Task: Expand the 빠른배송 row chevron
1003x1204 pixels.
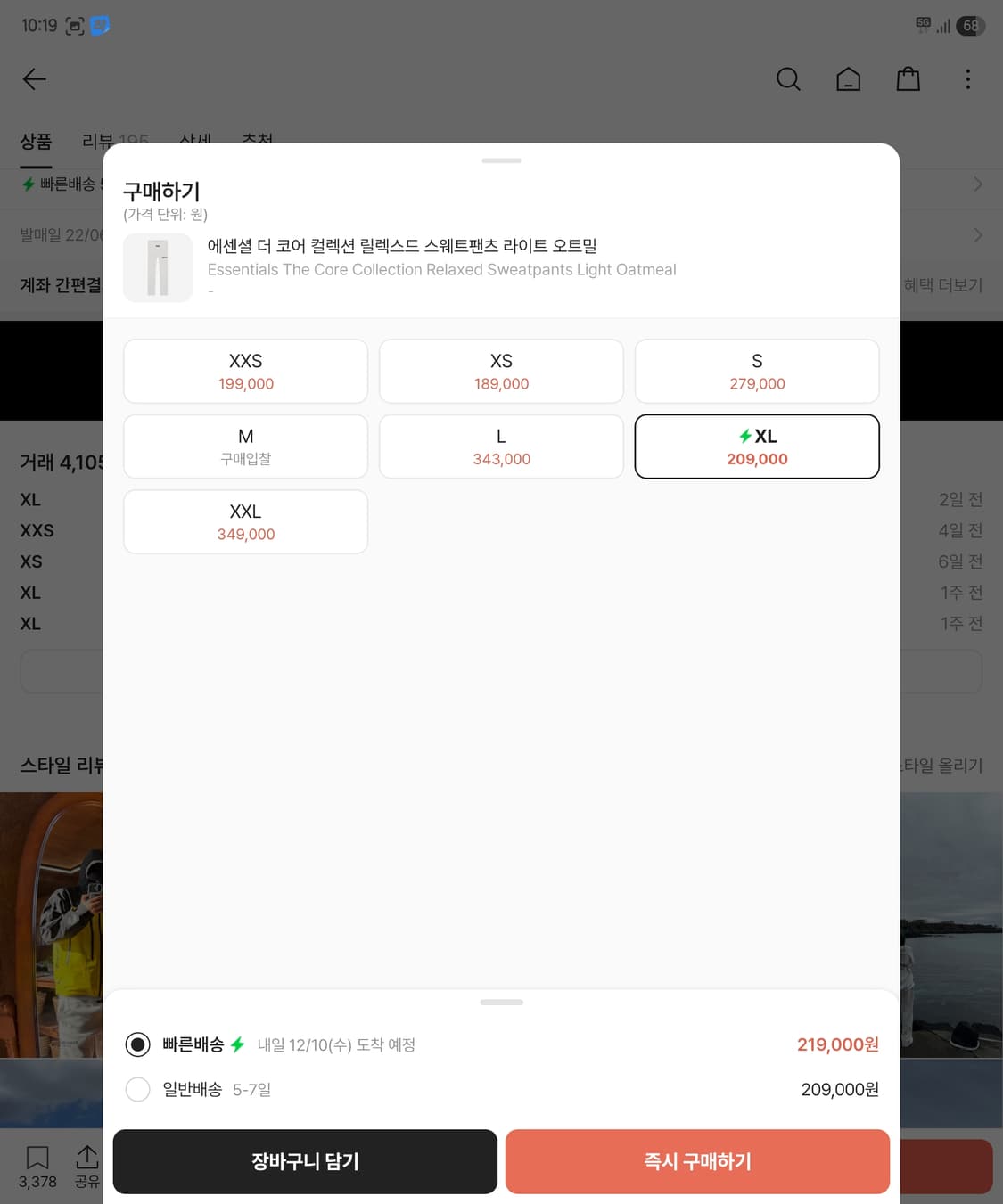Action: coord(978,185)
